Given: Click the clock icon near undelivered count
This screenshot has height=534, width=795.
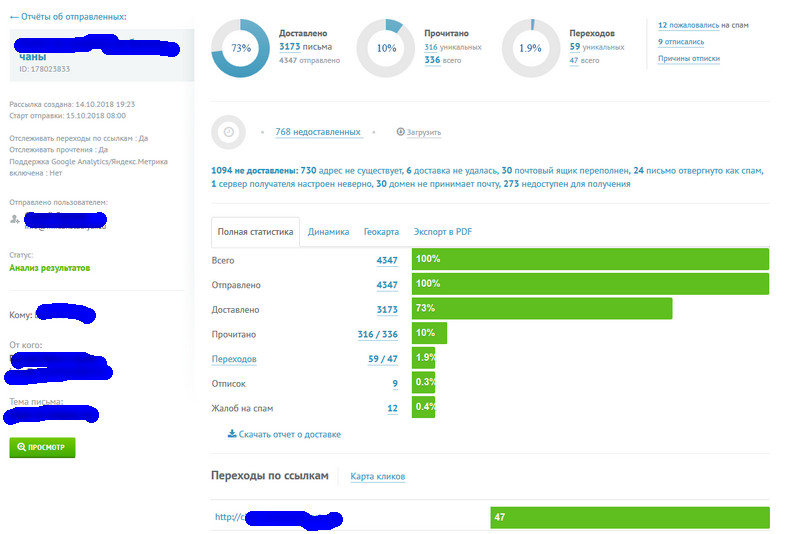Looking at the screenshot, I should tap(228, 132).
